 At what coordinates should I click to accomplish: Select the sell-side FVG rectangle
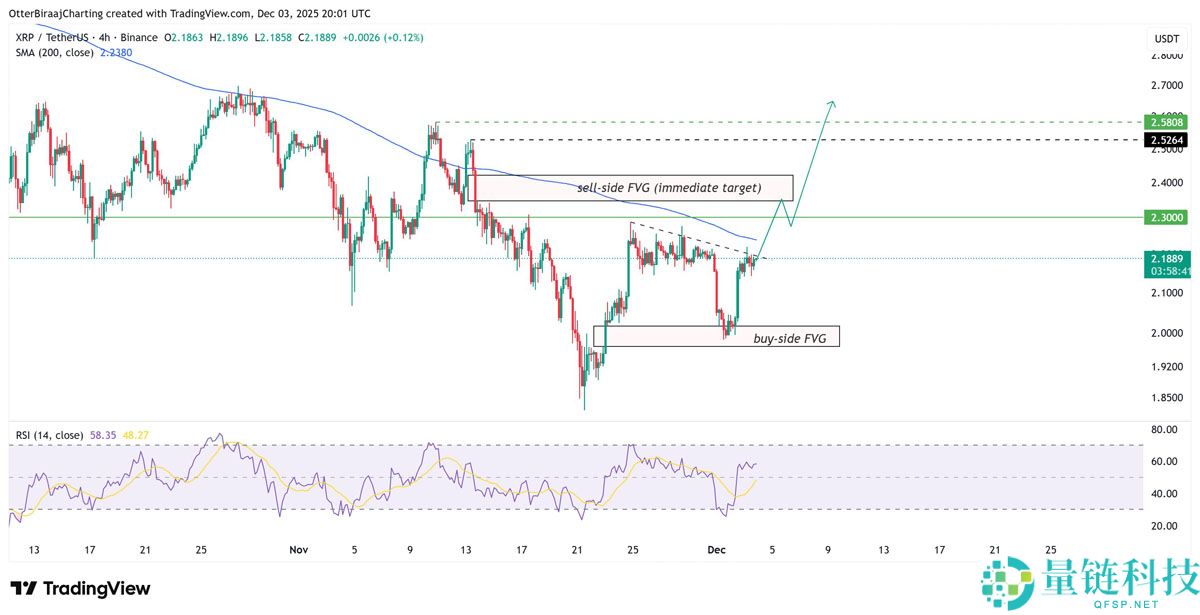630,188
